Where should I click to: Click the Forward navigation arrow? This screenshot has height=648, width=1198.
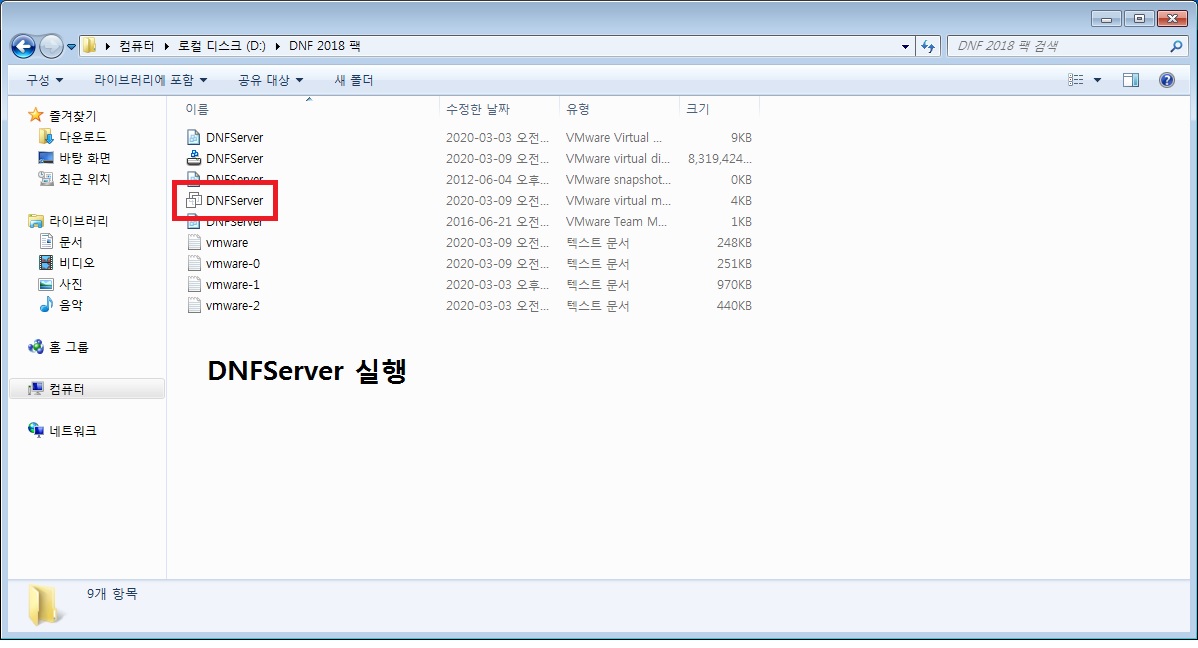(50, 47)
